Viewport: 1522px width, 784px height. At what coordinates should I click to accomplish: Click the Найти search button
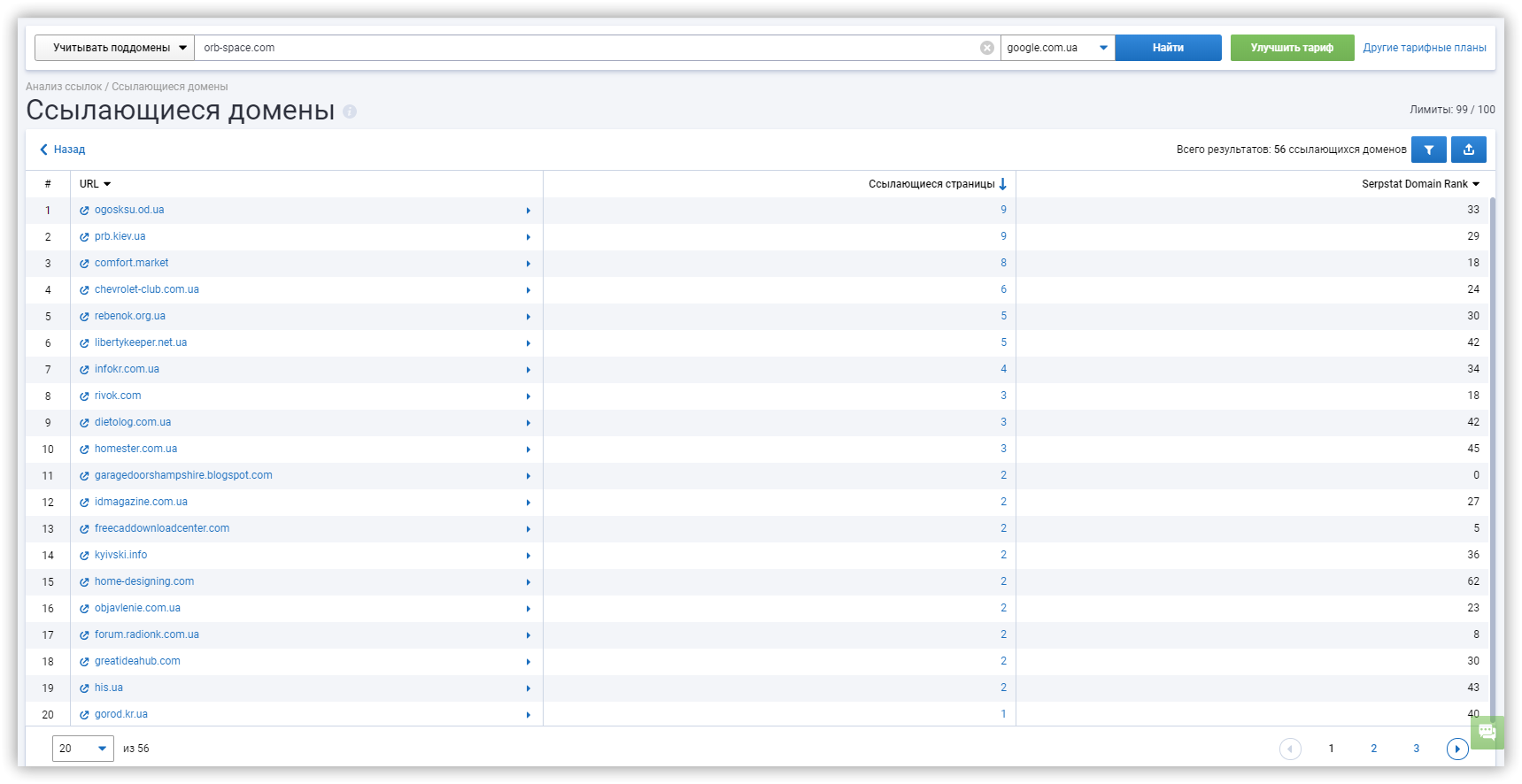[x=1168, y=48]
